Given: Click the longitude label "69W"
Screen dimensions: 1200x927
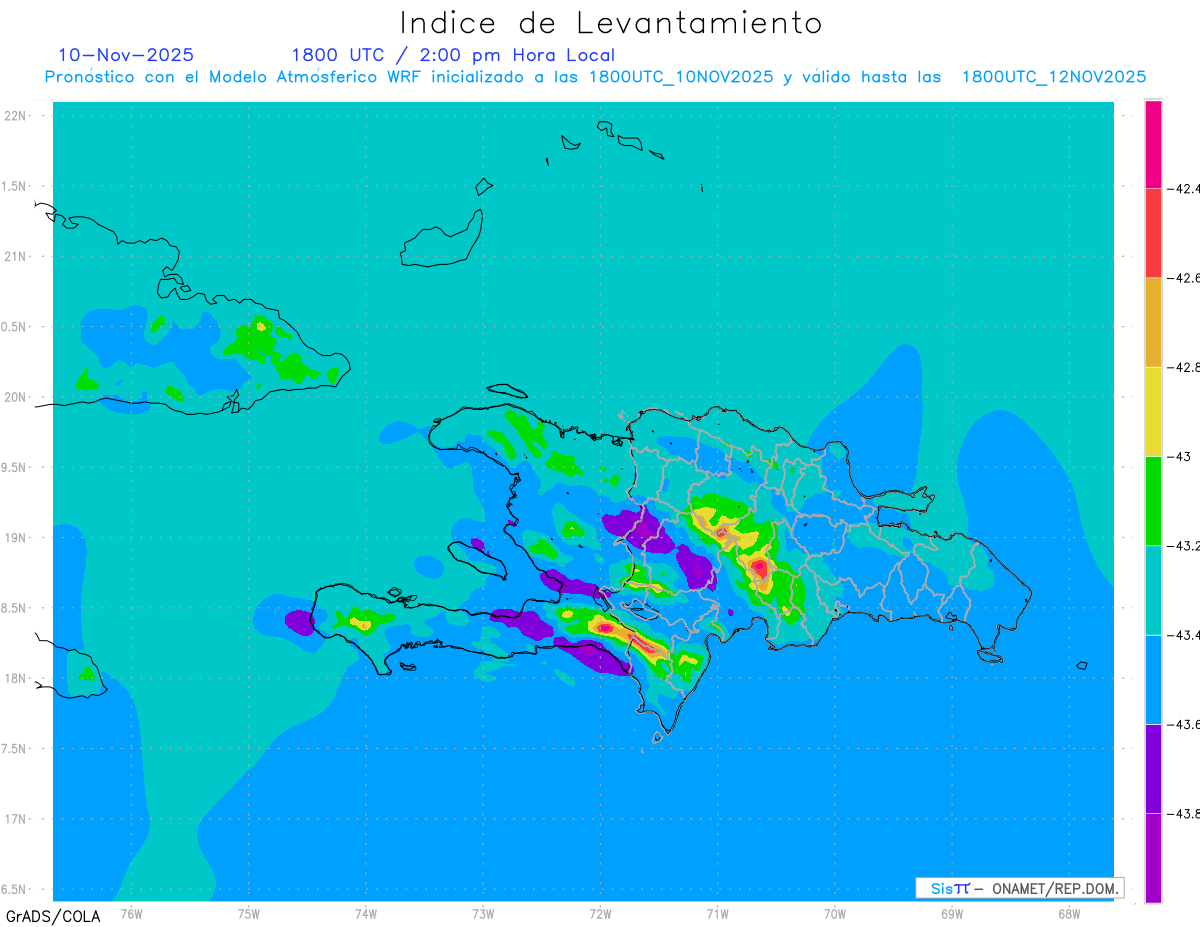Looking at the screenshot, I should click(x=952, y=913).
